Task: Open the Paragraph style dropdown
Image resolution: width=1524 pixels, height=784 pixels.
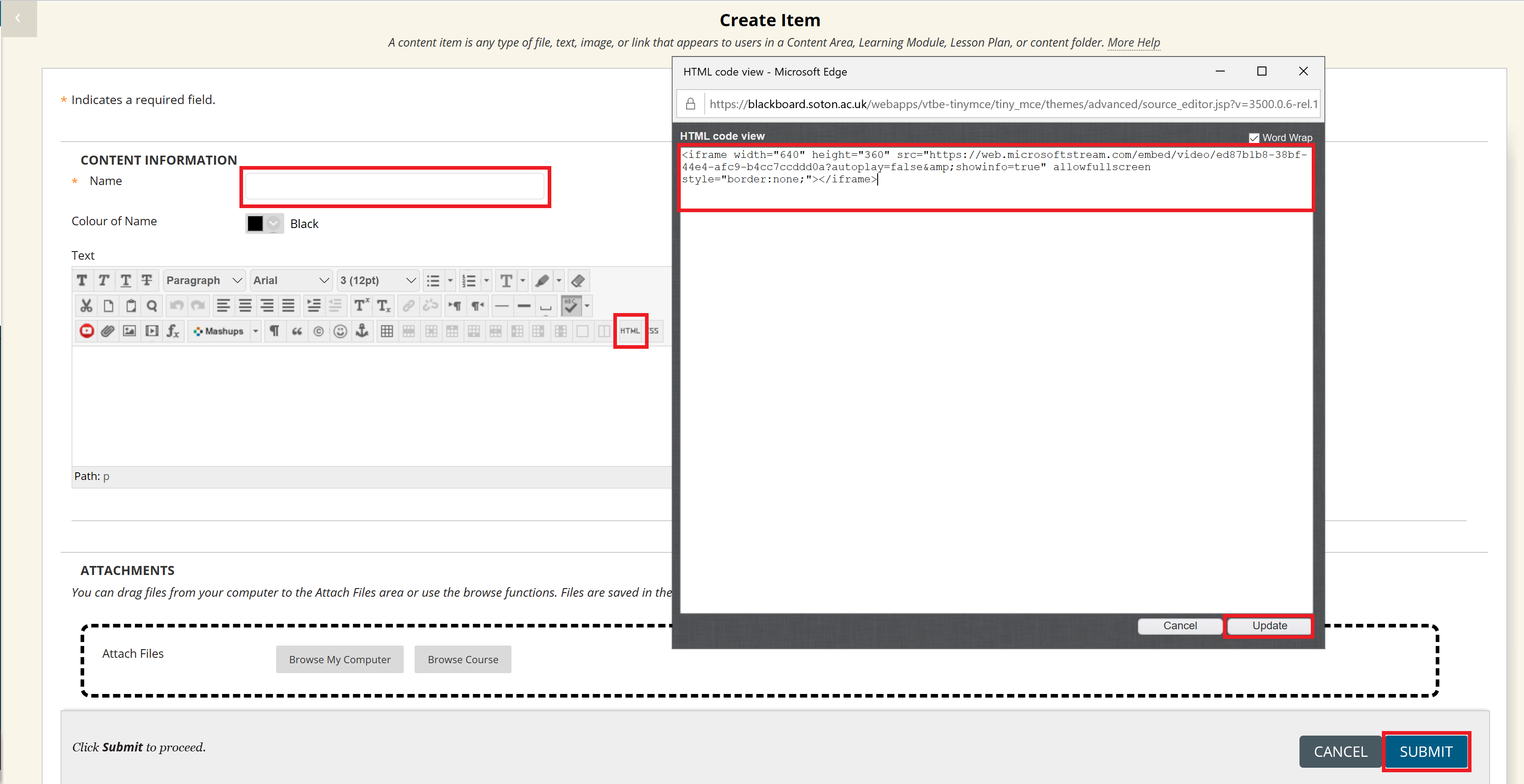Action: (204, 280)
